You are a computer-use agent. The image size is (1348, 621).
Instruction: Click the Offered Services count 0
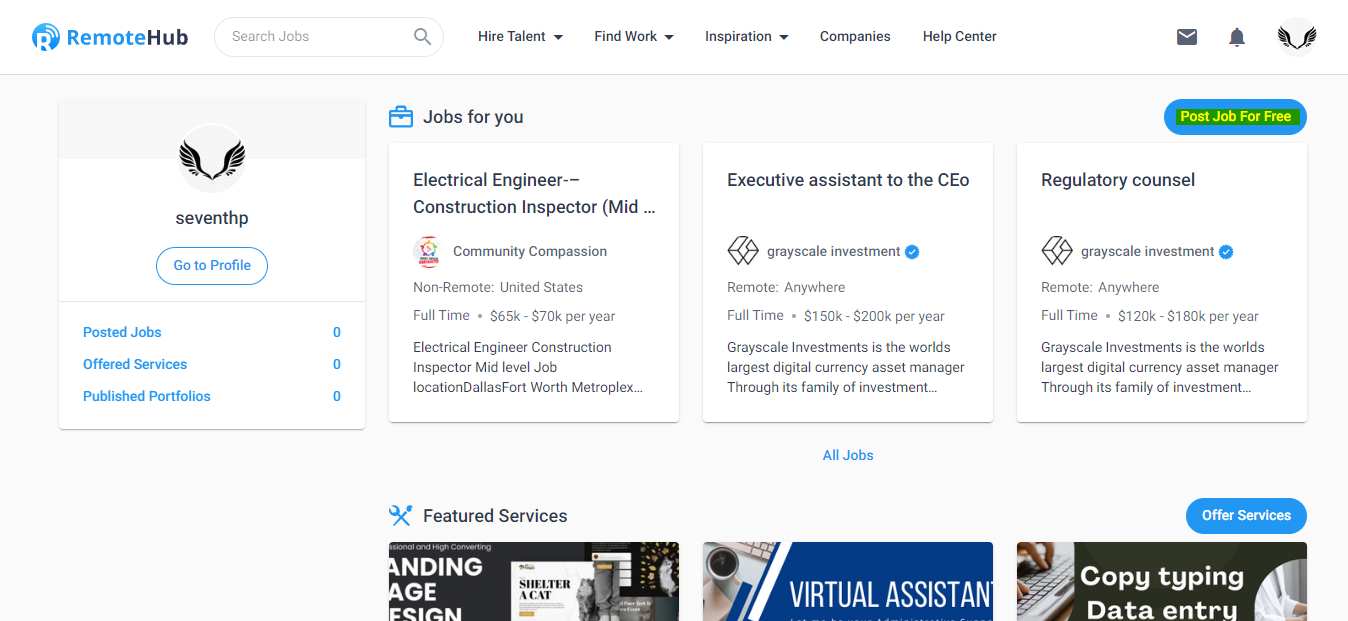coord(337,364)
